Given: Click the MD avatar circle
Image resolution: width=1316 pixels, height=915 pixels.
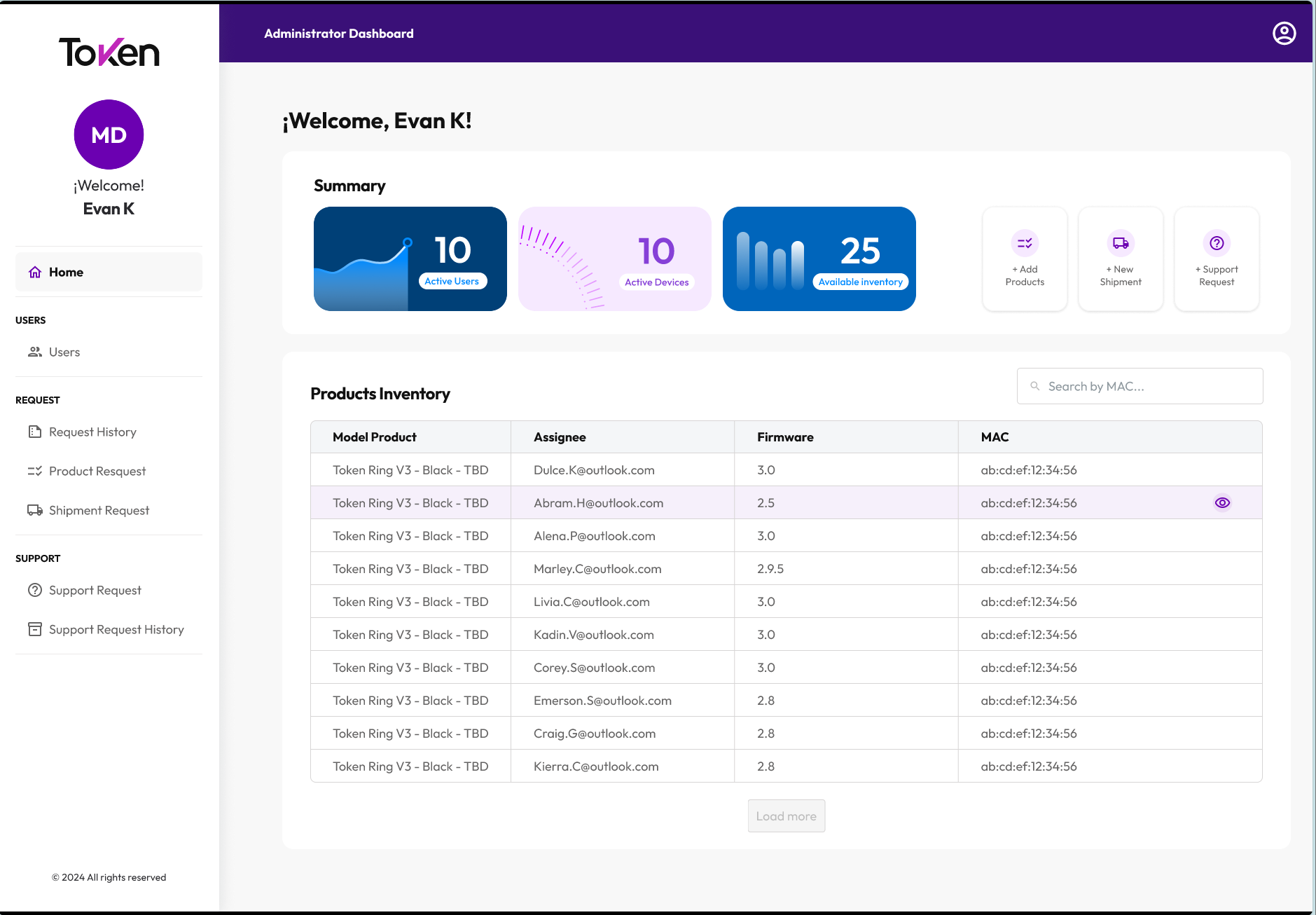Looking at the screenshot, I should tap(109, 135).
